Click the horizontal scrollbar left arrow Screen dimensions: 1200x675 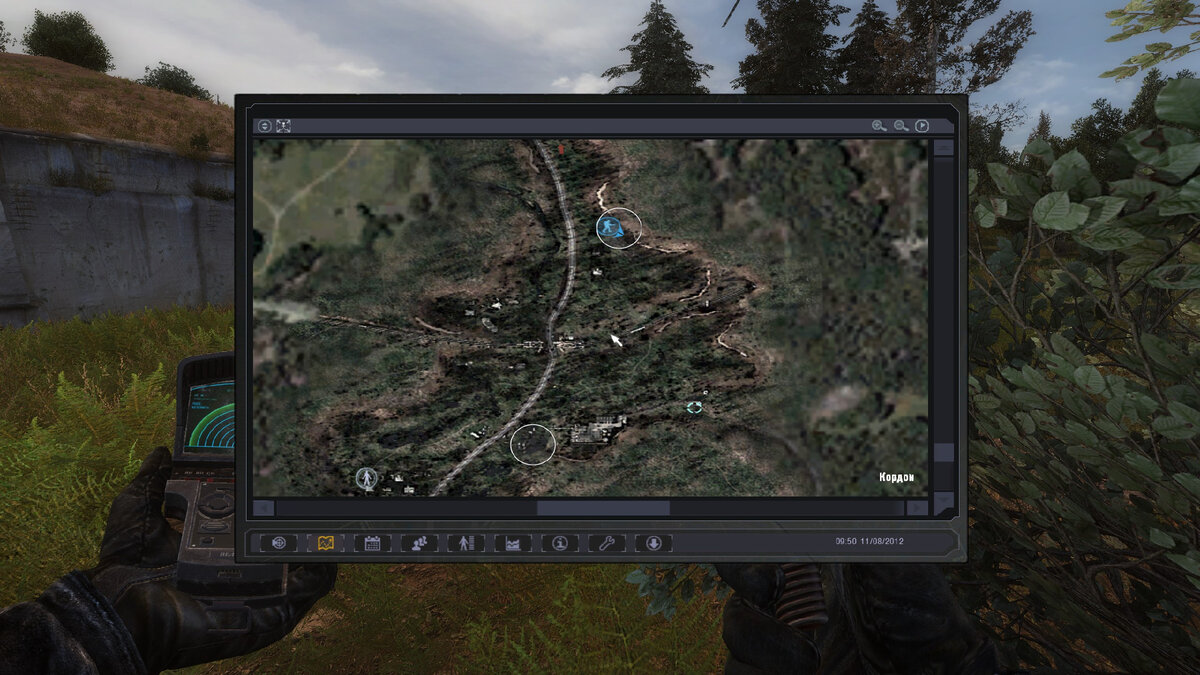coord(264,508)
